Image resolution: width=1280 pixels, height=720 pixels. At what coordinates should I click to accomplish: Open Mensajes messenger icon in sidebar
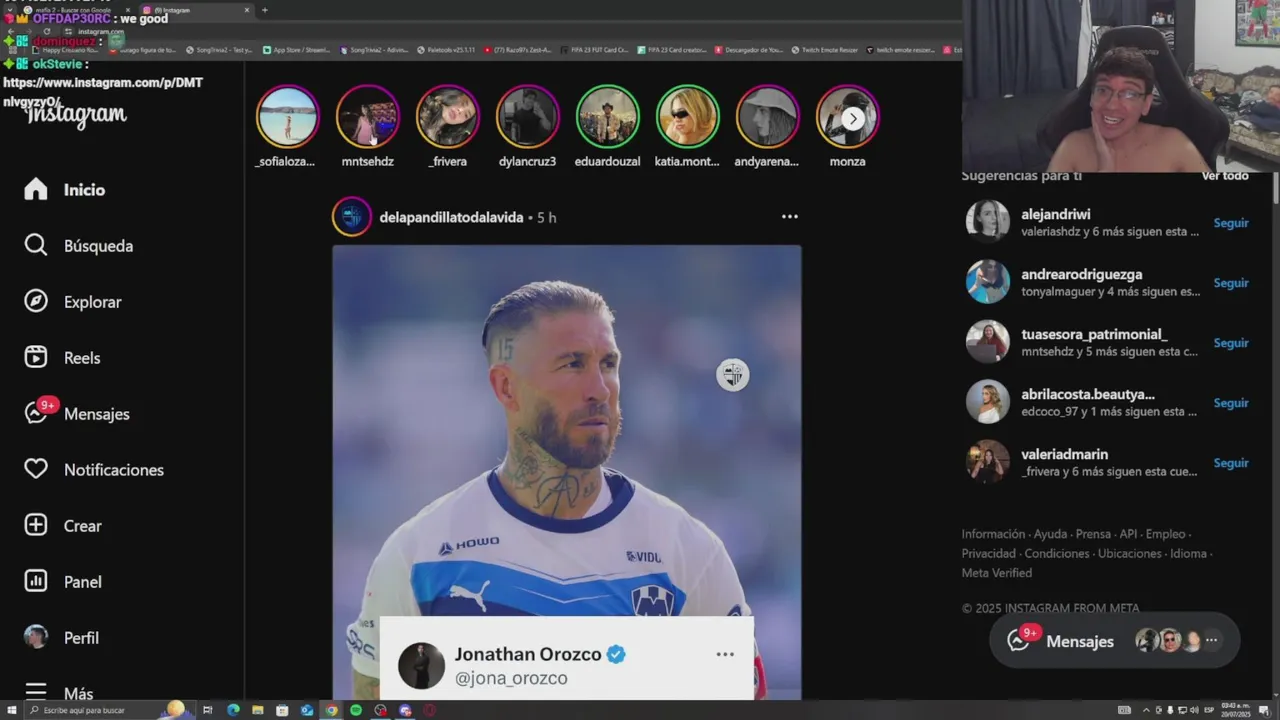click(36, 413)
